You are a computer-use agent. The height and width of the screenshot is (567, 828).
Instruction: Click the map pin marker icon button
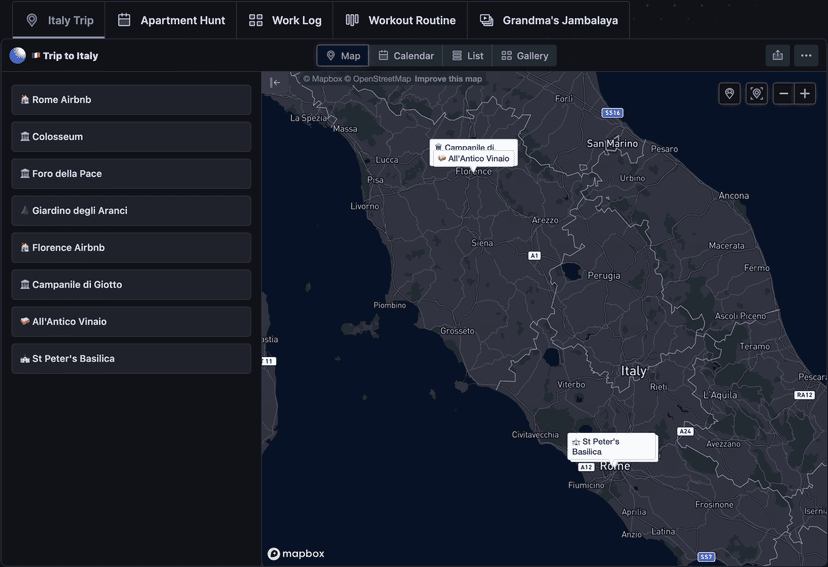pyautogui.click(x=730, y=94)
